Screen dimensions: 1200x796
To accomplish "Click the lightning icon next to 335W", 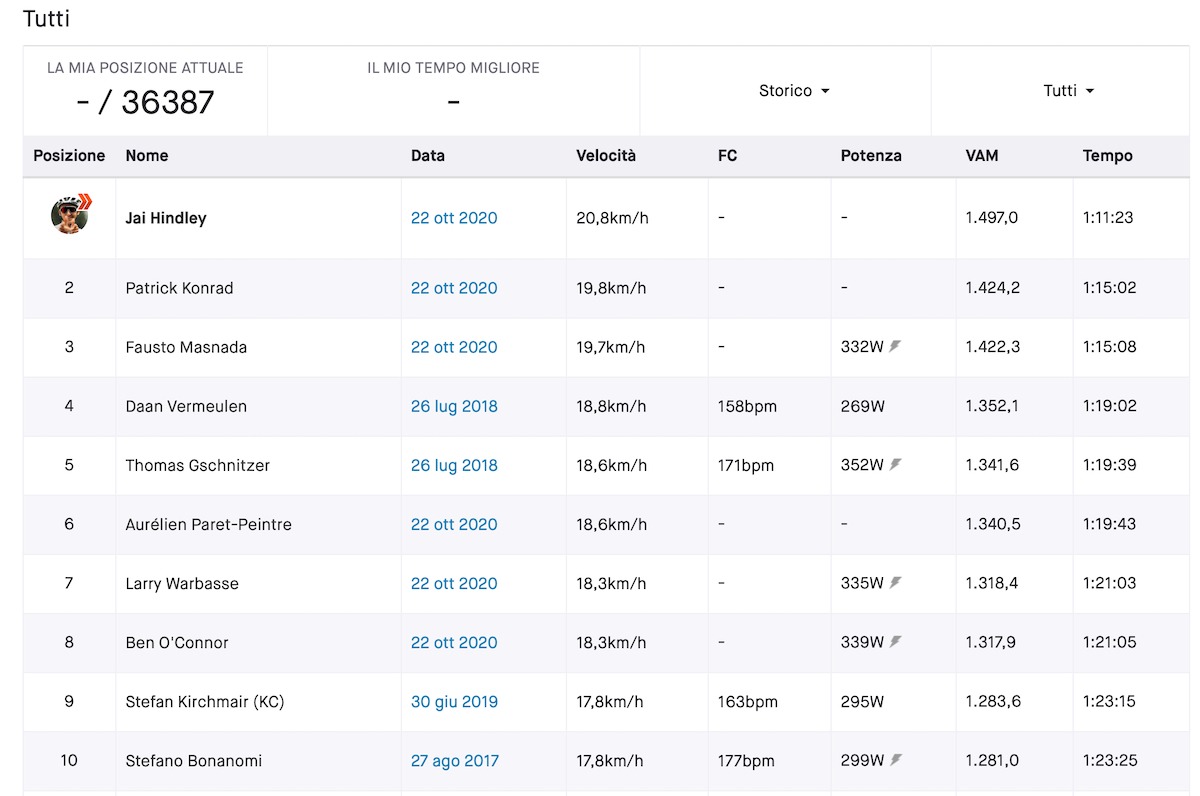I will click(x=896, y=583).
